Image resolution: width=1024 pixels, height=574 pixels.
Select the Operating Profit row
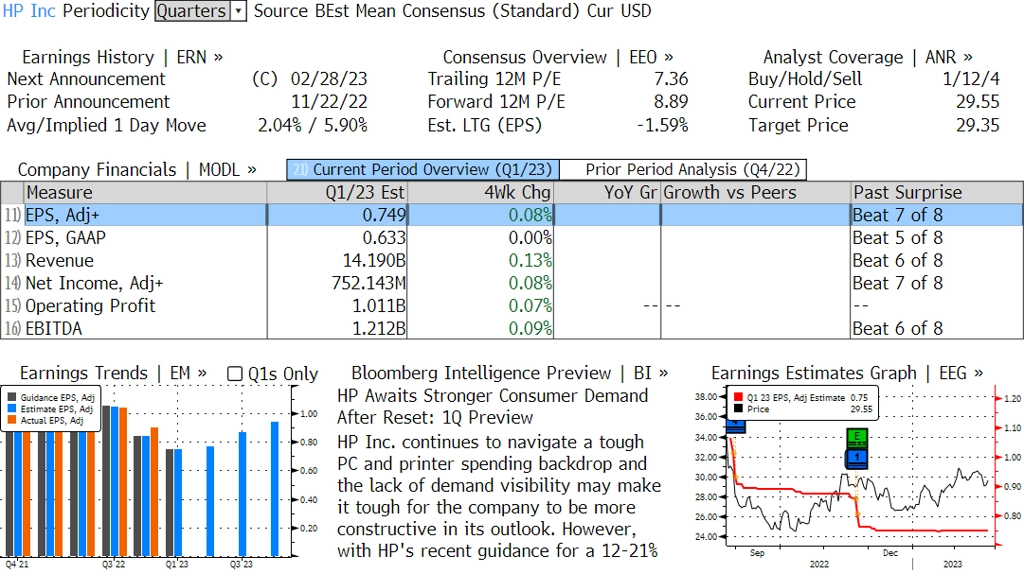coord(512,306)
